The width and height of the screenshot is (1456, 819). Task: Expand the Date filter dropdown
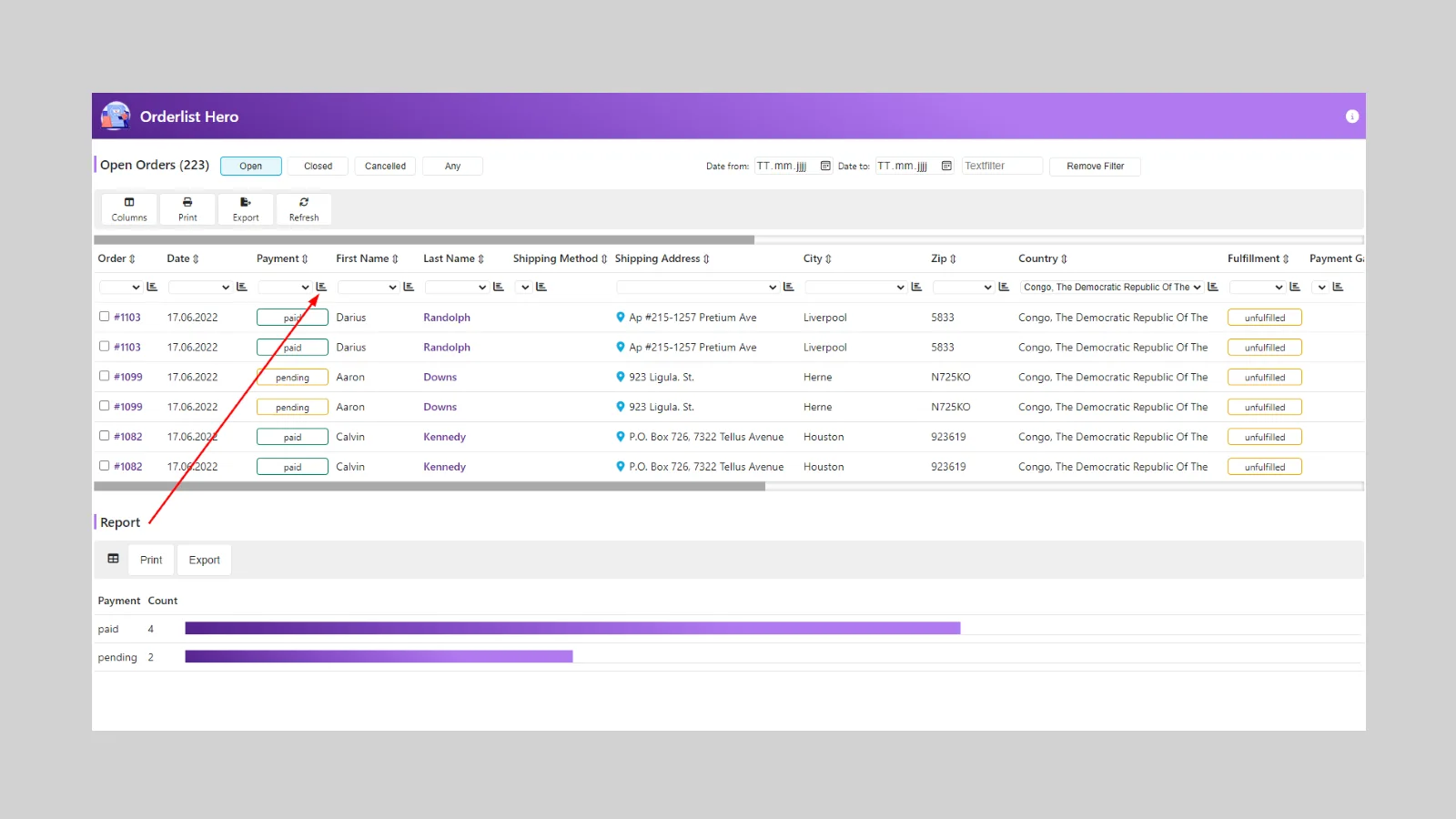point(200,287)
